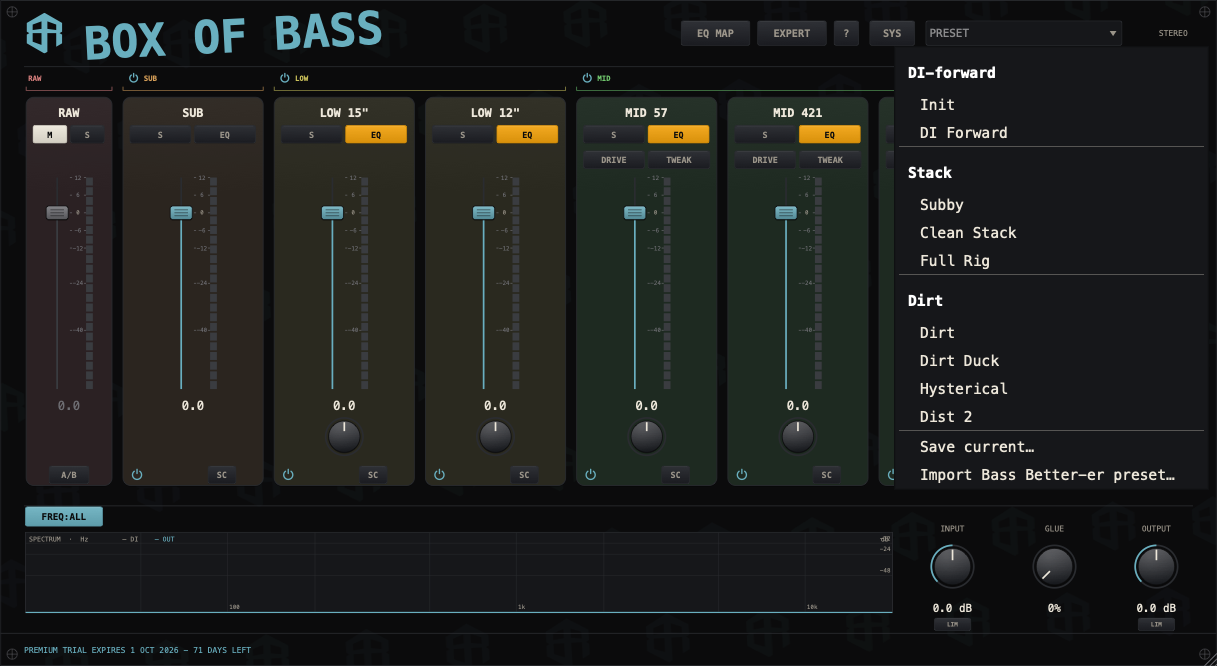Solo the MID 57 channel
Screen dimensions: 1217x666
pos(614,135)
